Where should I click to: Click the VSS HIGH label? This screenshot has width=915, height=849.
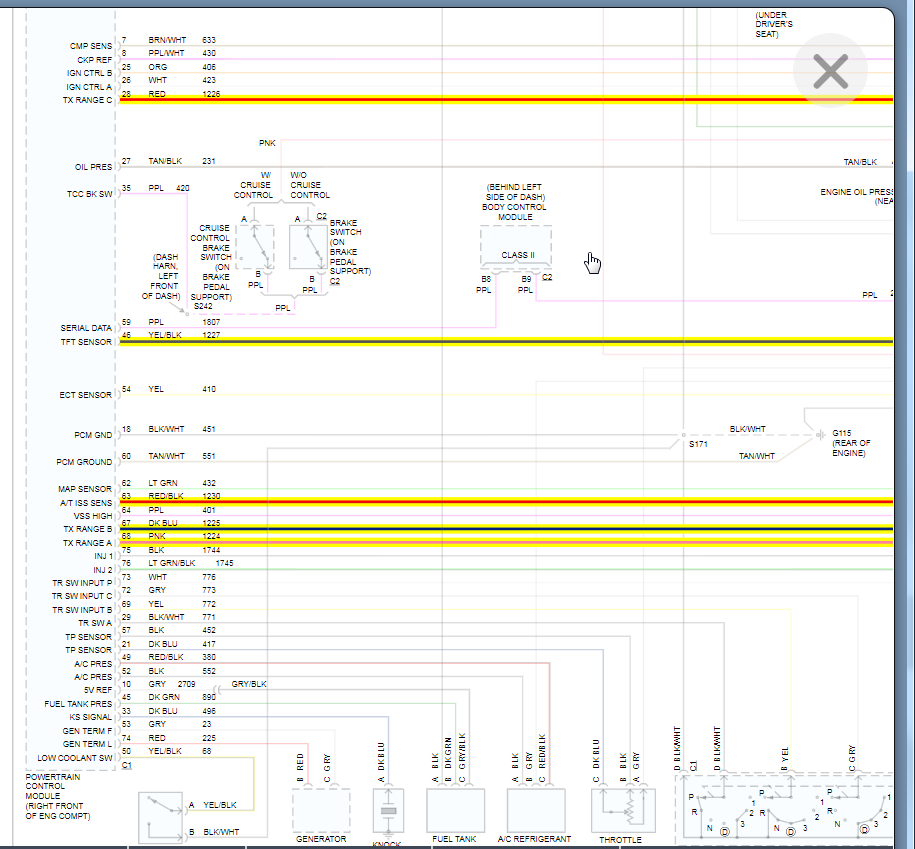tap(93, 516)
